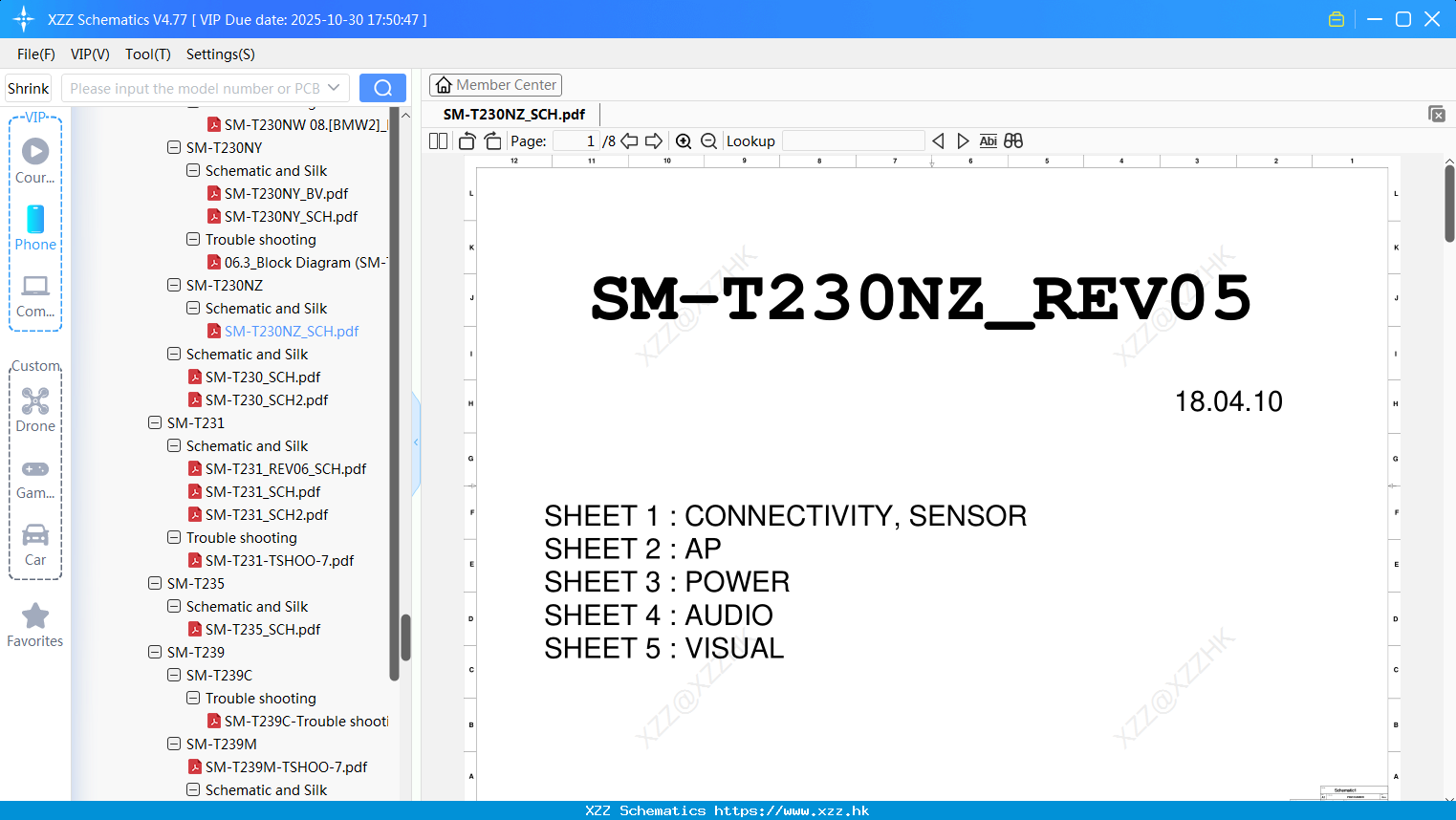Image resolution: width=1456 pixels, height=820 pixels.
Task: Collapse Trouble shooting under SM-T231
Action: (x=174, y=537)
